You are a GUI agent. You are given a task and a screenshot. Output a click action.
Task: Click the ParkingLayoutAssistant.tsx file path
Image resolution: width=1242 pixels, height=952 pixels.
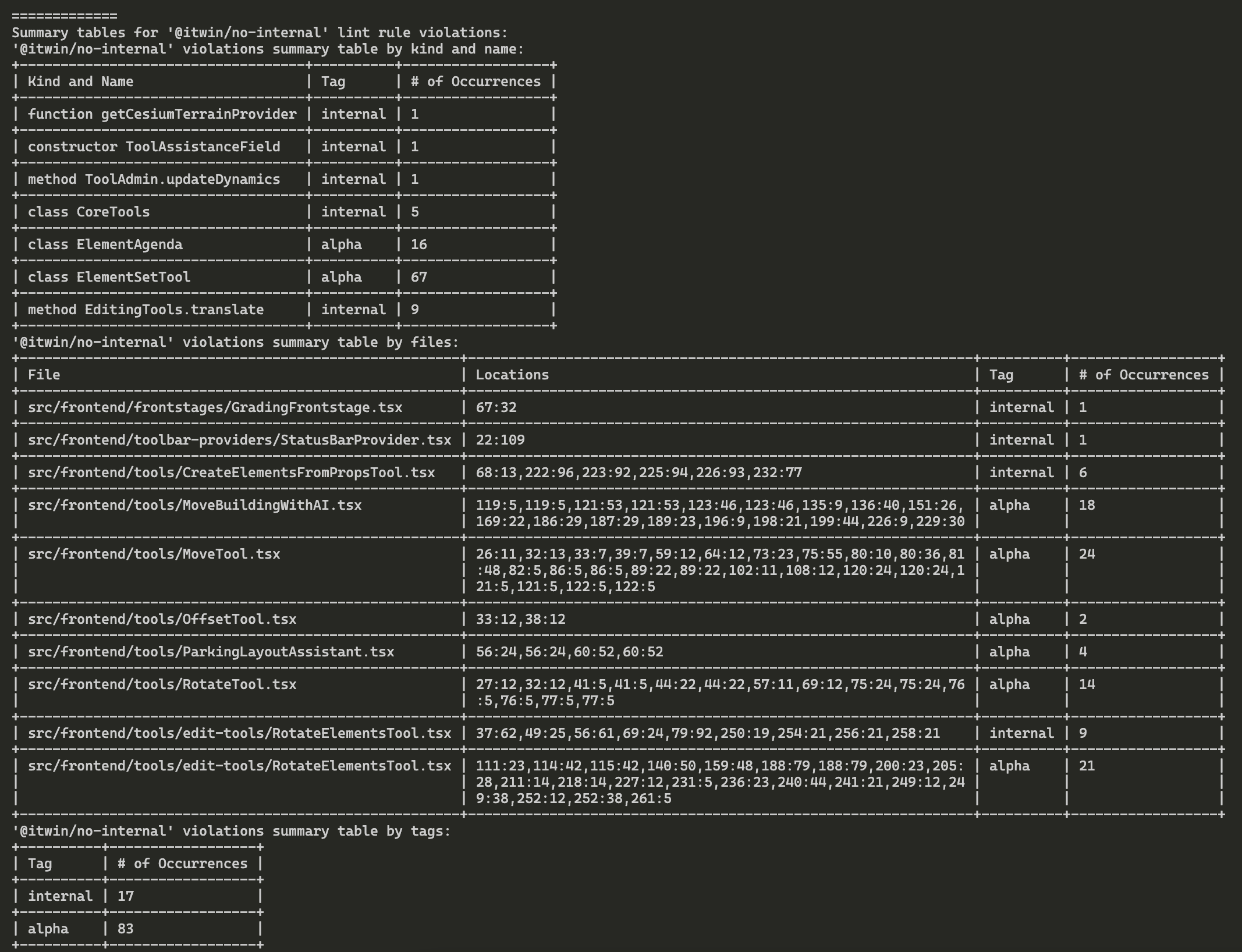tap(211, 652)
